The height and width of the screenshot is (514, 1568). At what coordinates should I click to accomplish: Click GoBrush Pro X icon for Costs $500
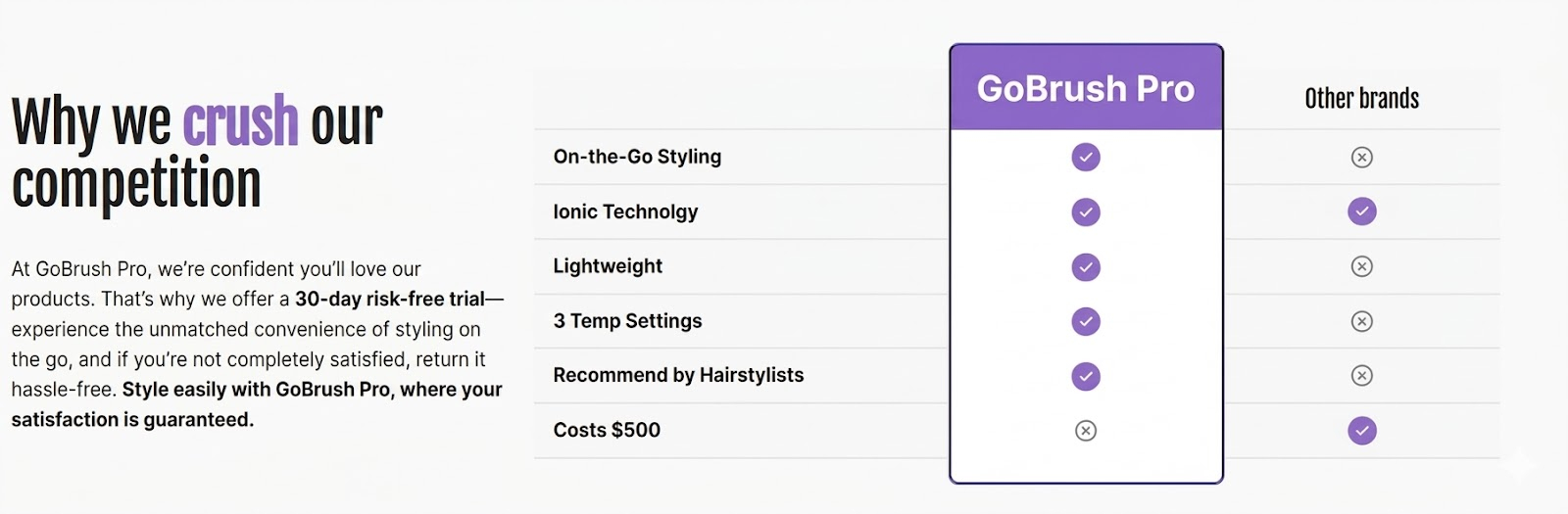(x=1086, y=431)
